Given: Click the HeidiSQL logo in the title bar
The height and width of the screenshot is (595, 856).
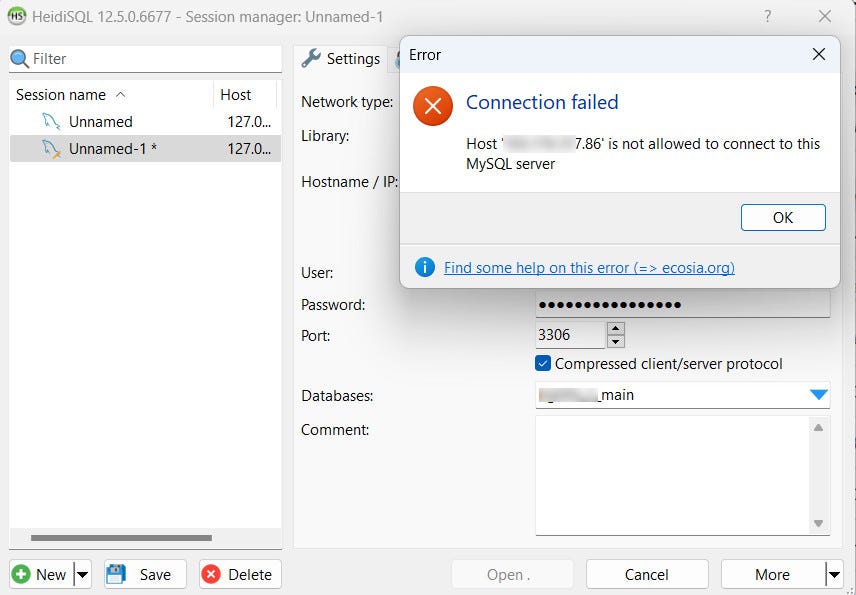Looking at the screenshot, I should point(17,16).
